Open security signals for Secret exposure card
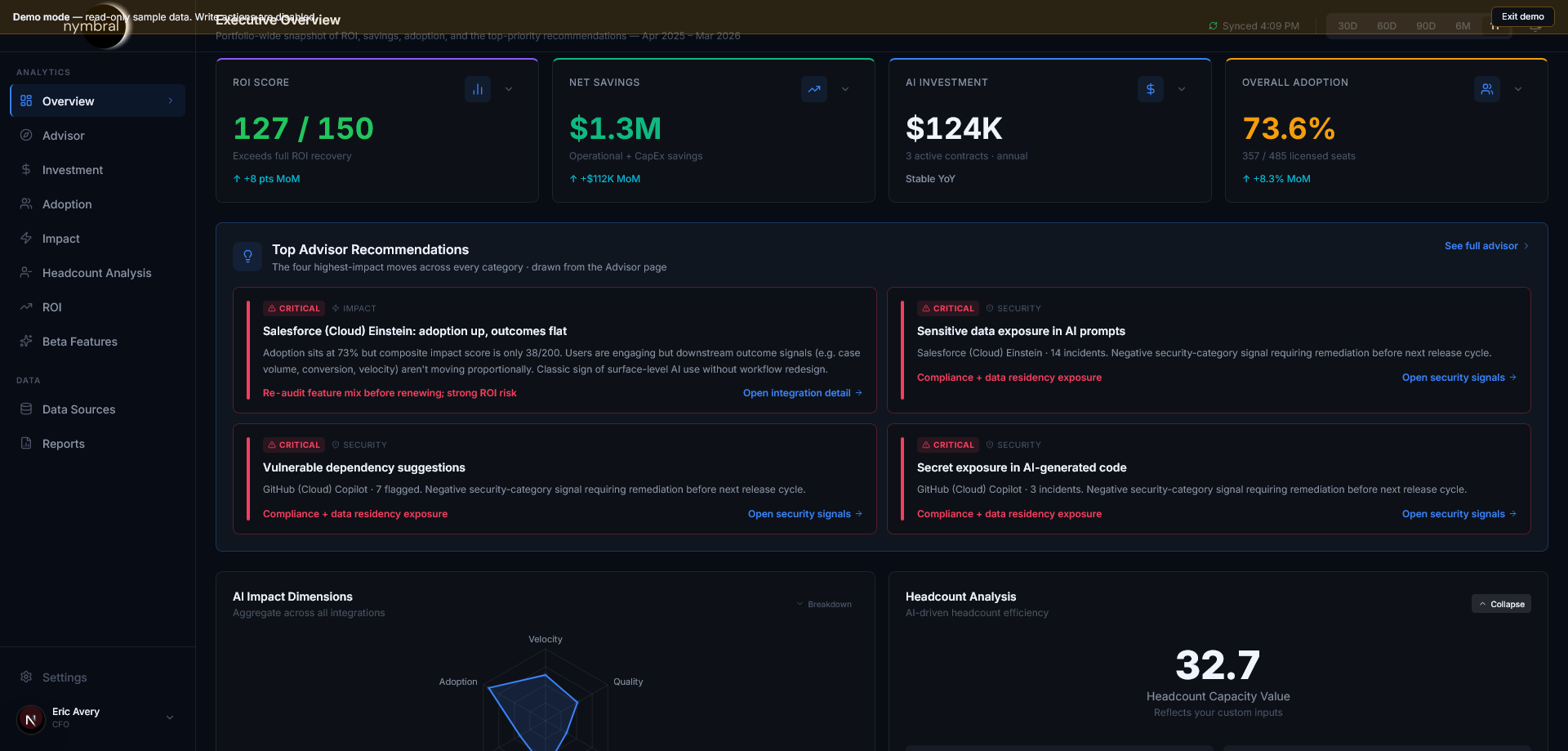 1459,513
